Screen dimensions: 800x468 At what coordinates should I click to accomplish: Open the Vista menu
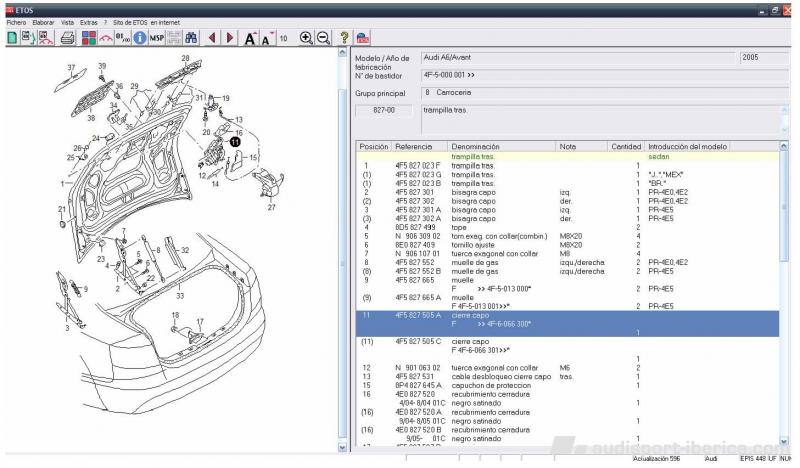coord(67,22)
